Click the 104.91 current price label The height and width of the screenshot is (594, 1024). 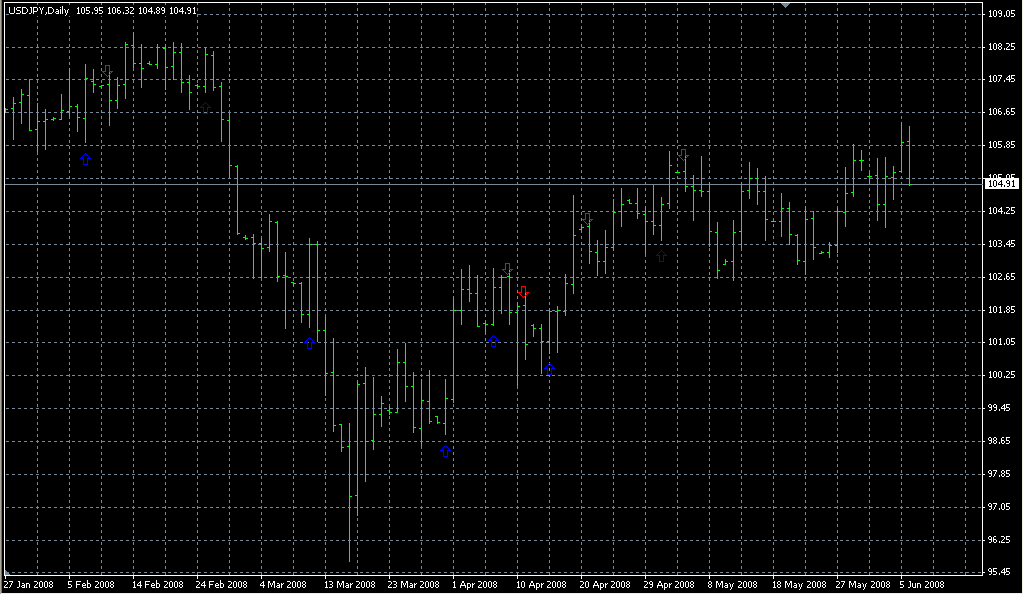click(1001, 184)
